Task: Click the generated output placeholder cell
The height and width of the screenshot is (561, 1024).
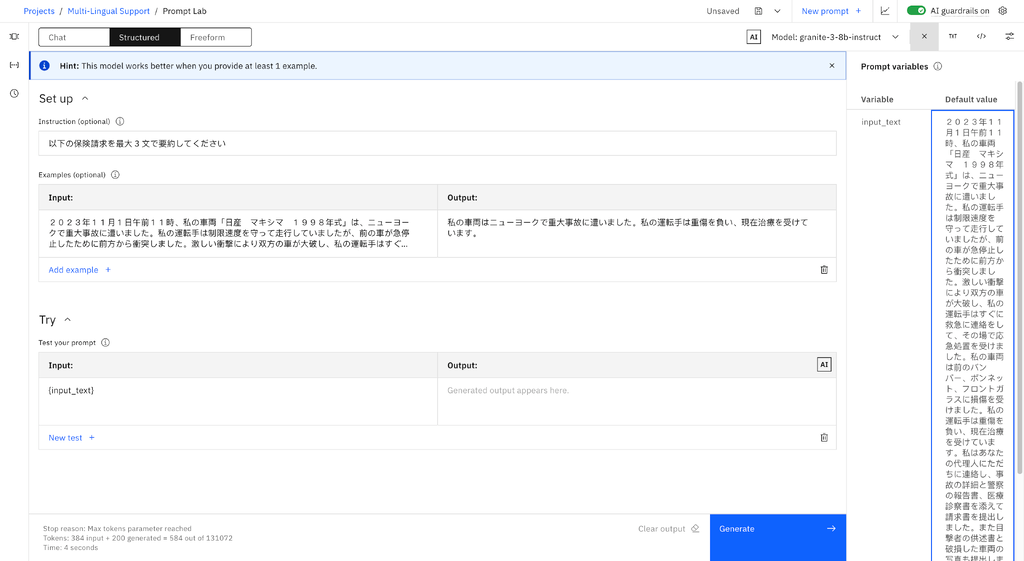Action: pos(637,401)
